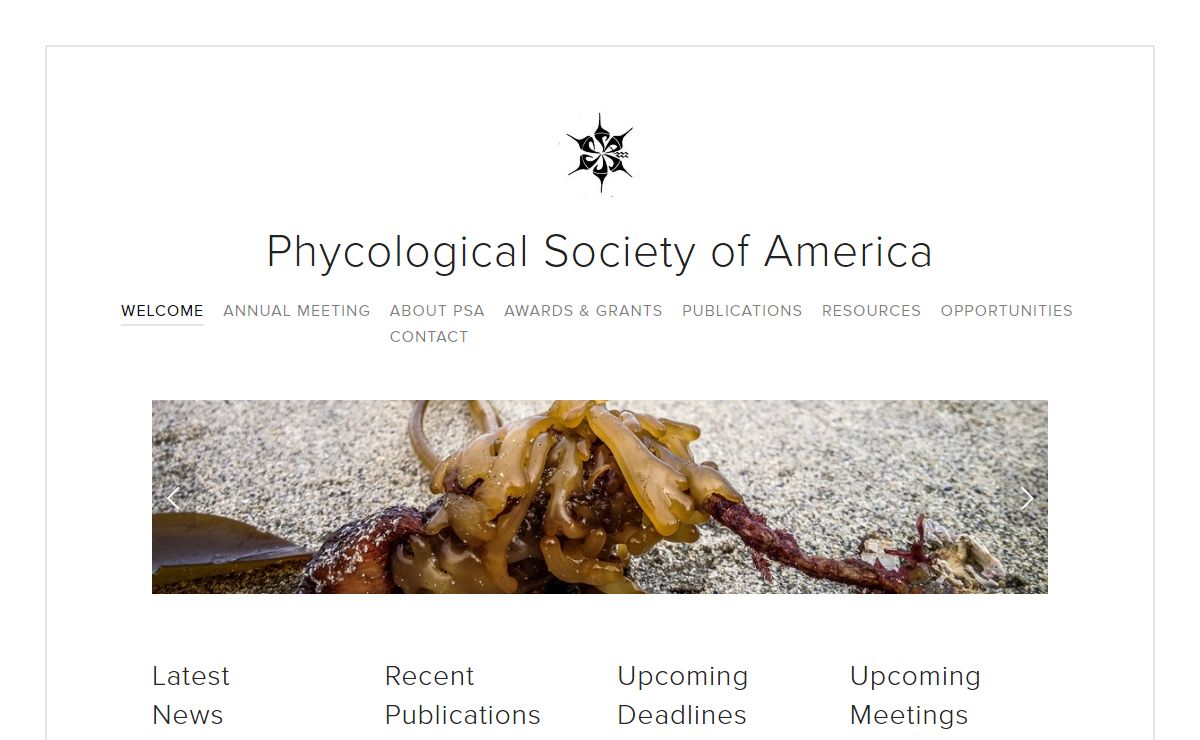The width and height of the screenshot is (1200, 740).
Task: Select the Recent Publications heading
Action: (x=462, y=695)
